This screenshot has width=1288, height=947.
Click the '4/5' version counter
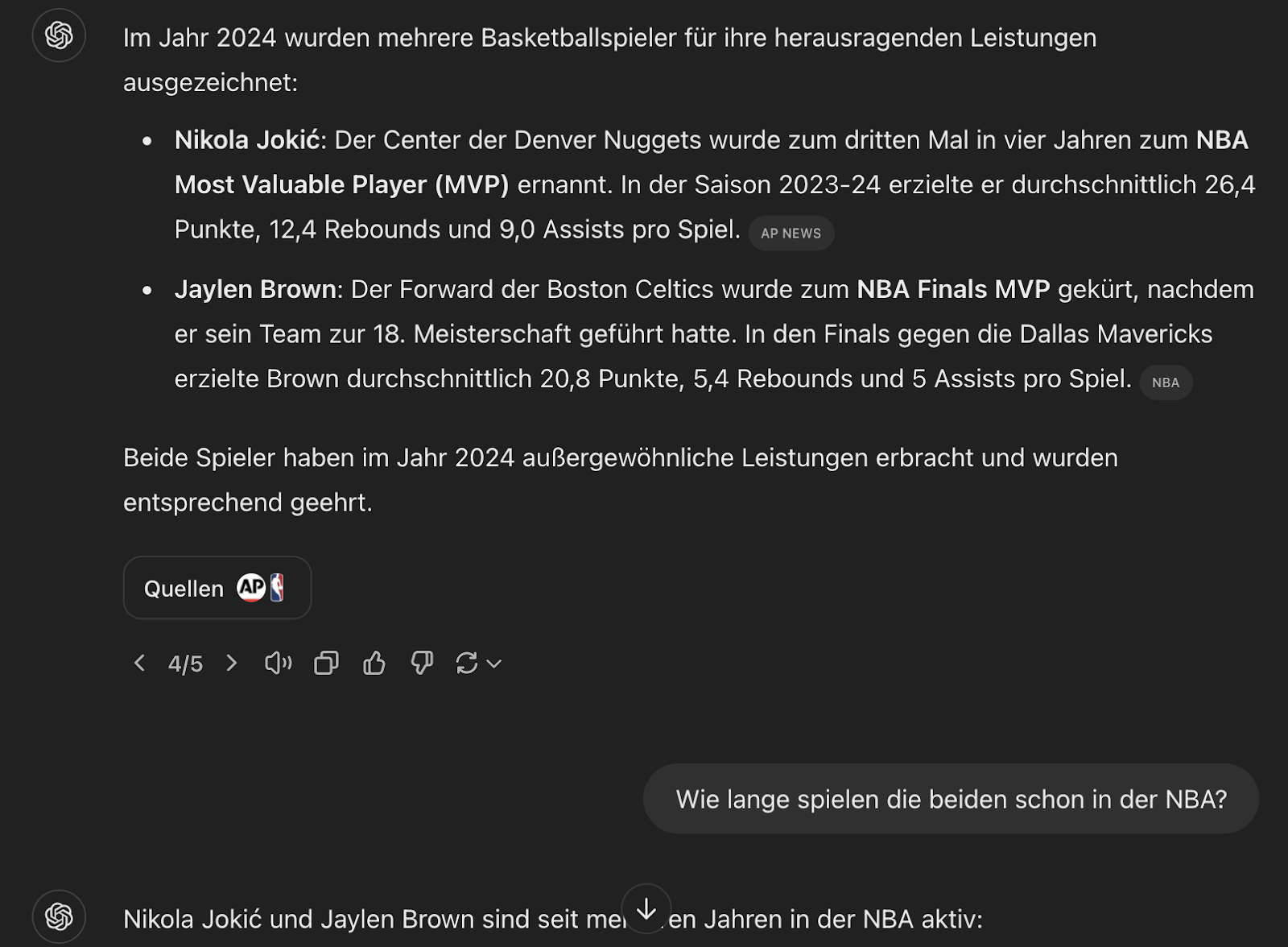185,664
